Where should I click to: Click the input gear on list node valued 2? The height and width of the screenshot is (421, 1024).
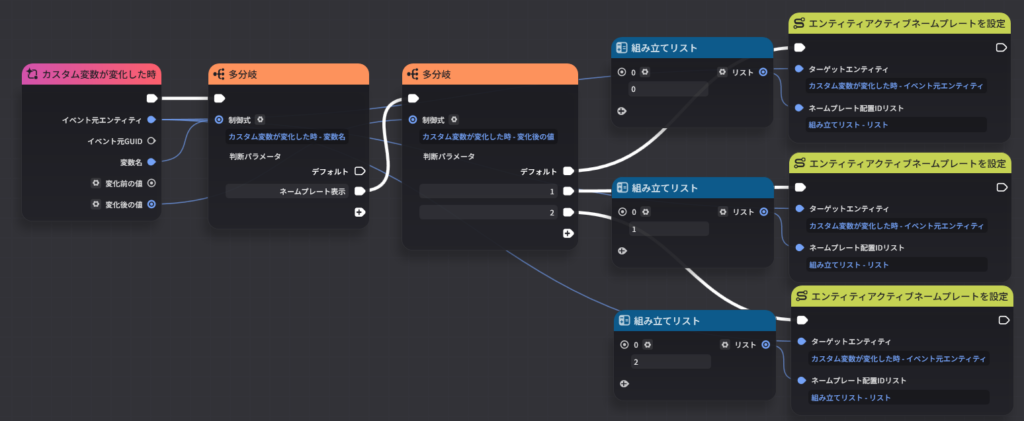tap(647, 345)
